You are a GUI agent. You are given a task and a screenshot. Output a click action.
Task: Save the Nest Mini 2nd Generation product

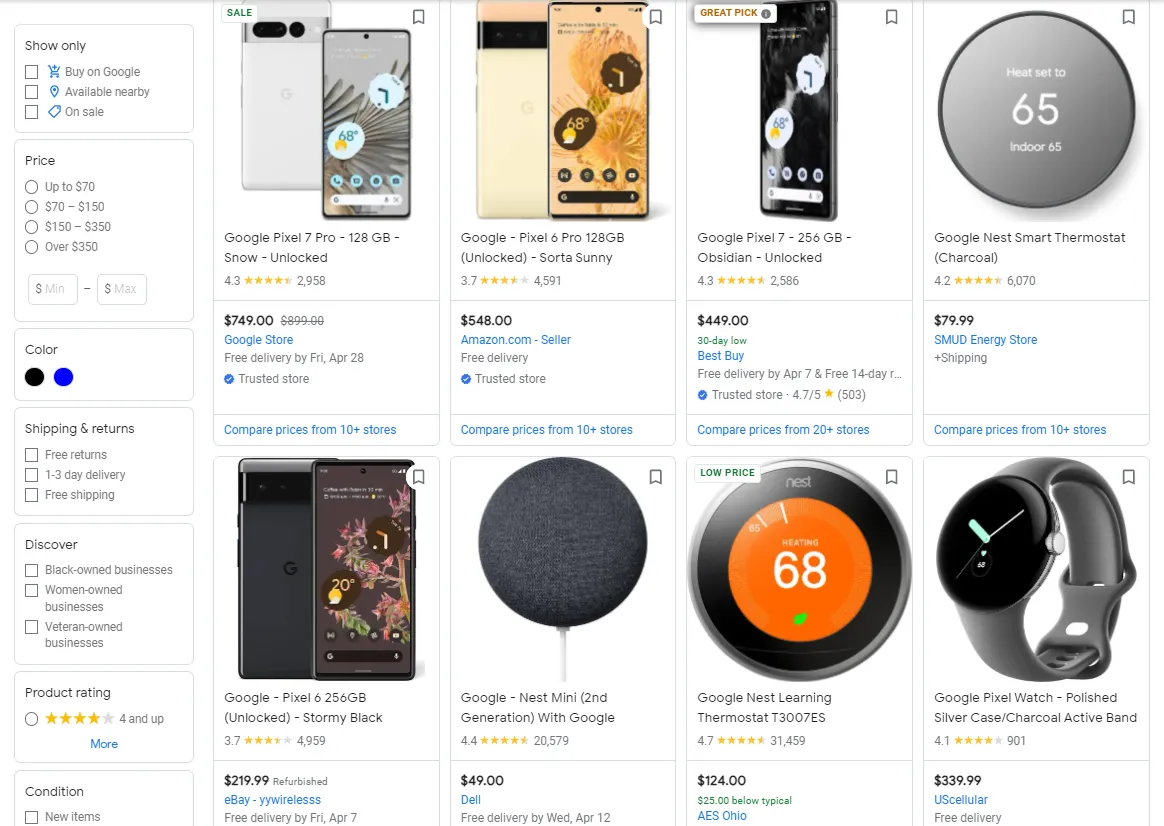(x=655, y=476)
